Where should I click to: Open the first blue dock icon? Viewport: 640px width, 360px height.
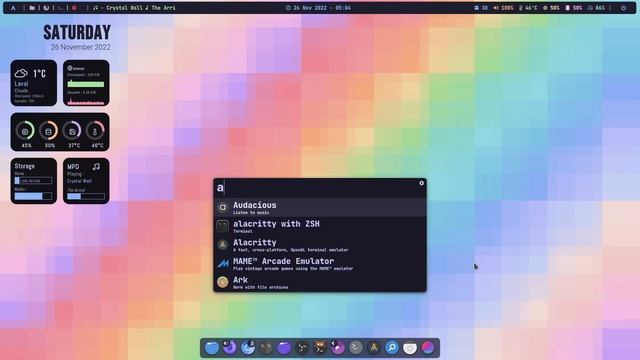212,348
